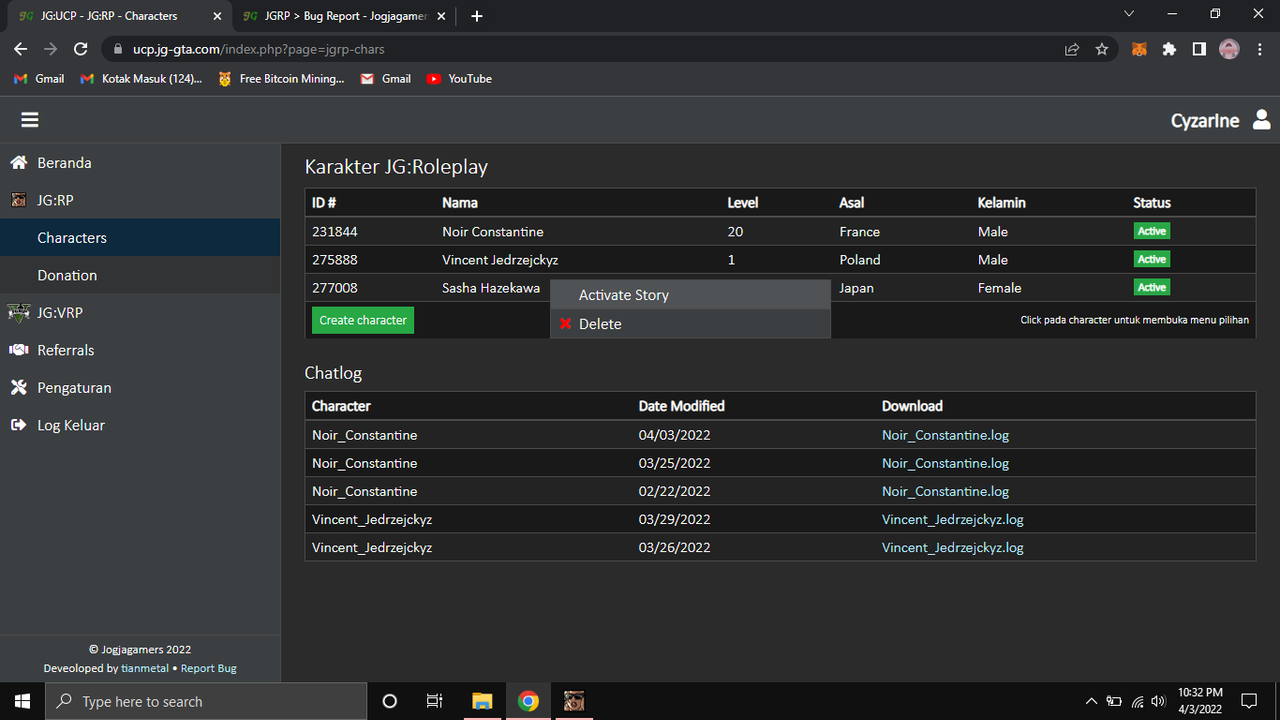Open the Gmail bookmark with M icon

click(x=39, y=78)
